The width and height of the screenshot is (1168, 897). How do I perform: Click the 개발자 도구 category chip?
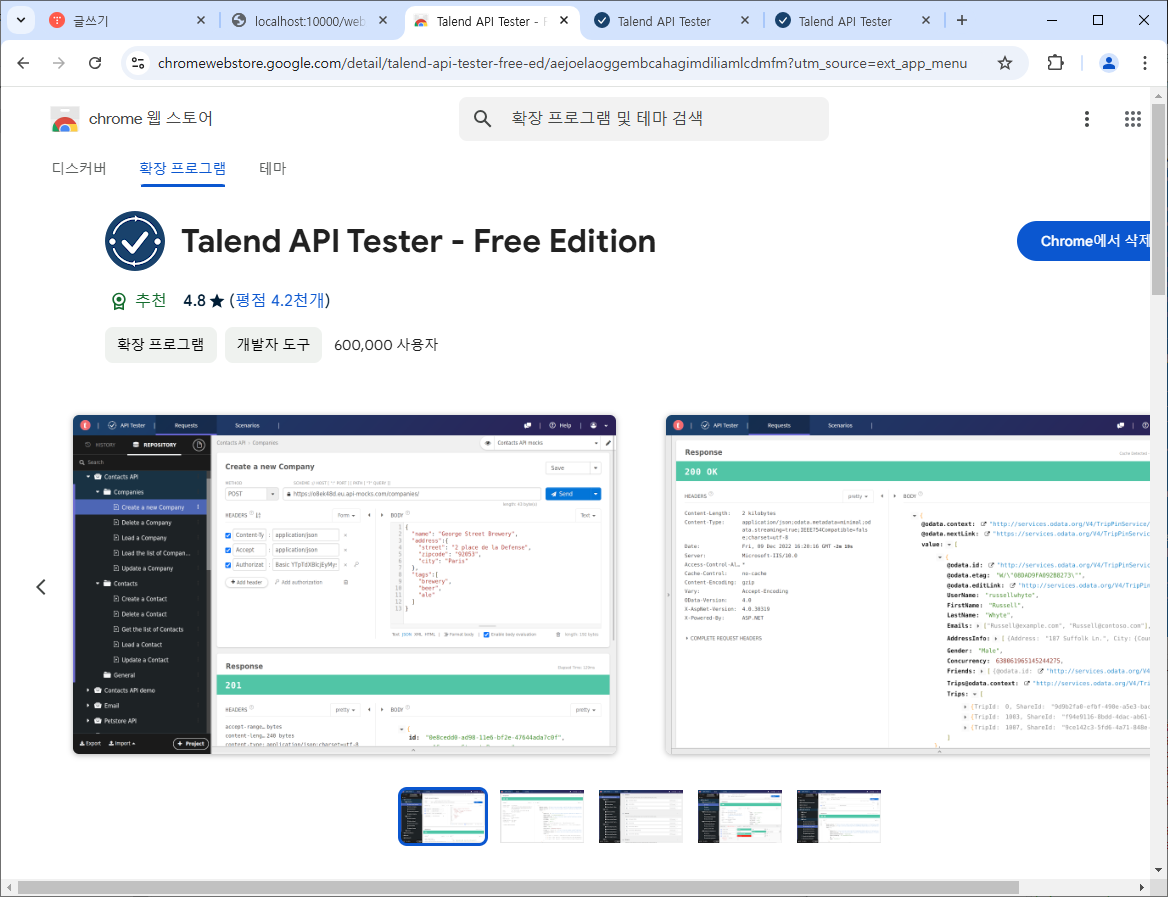click(x=273, y=344)
